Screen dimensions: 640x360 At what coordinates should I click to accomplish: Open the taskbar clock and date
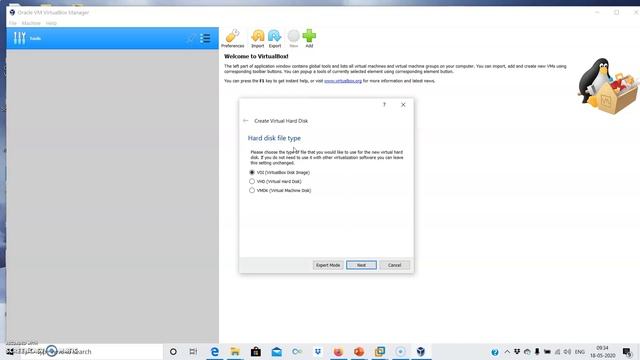pos(602,351)
